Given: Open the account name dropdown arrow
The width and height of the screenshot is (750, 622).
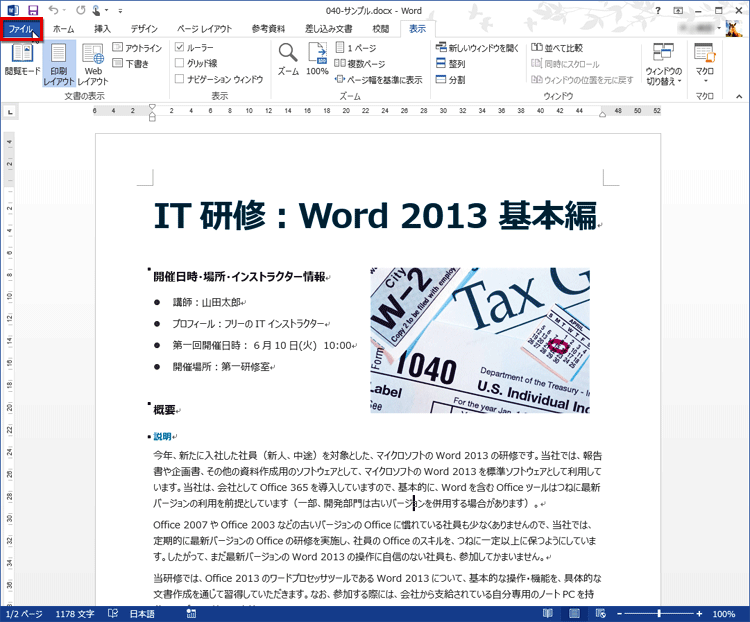Looking at the screenshot, I should point(719,29).
